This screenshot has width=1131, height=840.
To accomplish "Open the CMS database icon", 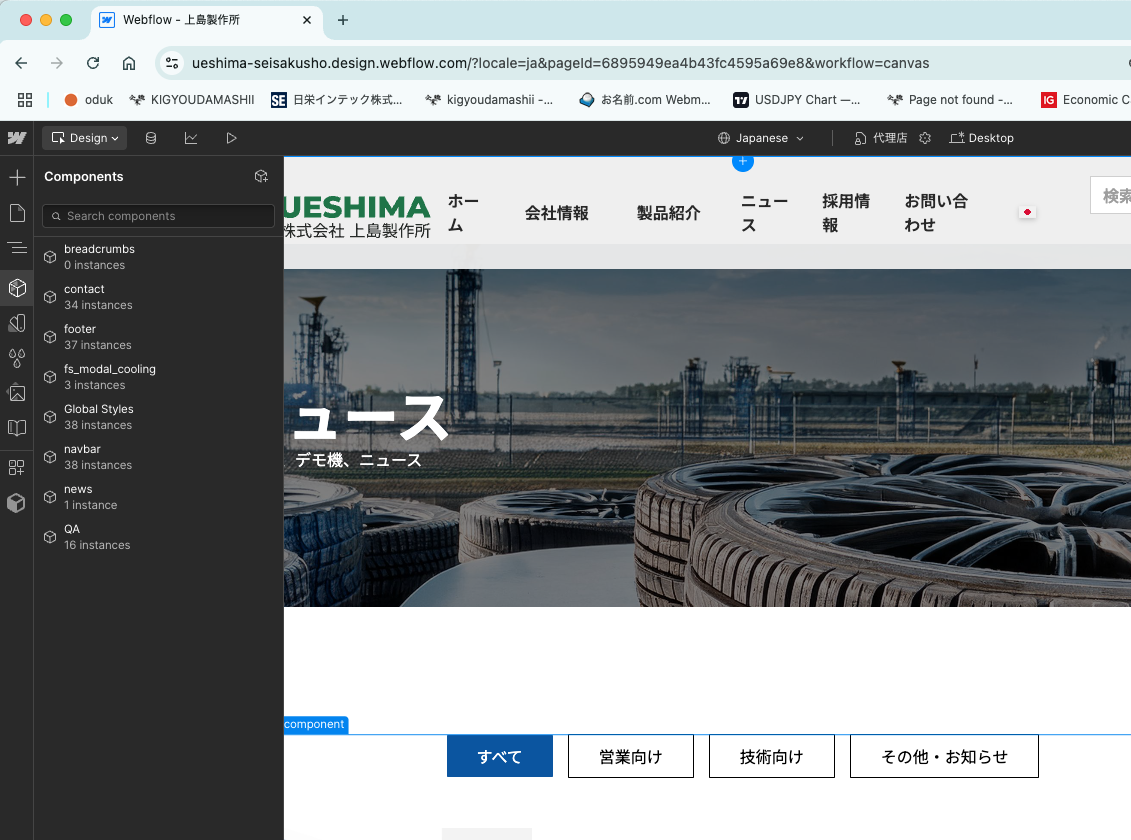I will click(x=151, y=138).
